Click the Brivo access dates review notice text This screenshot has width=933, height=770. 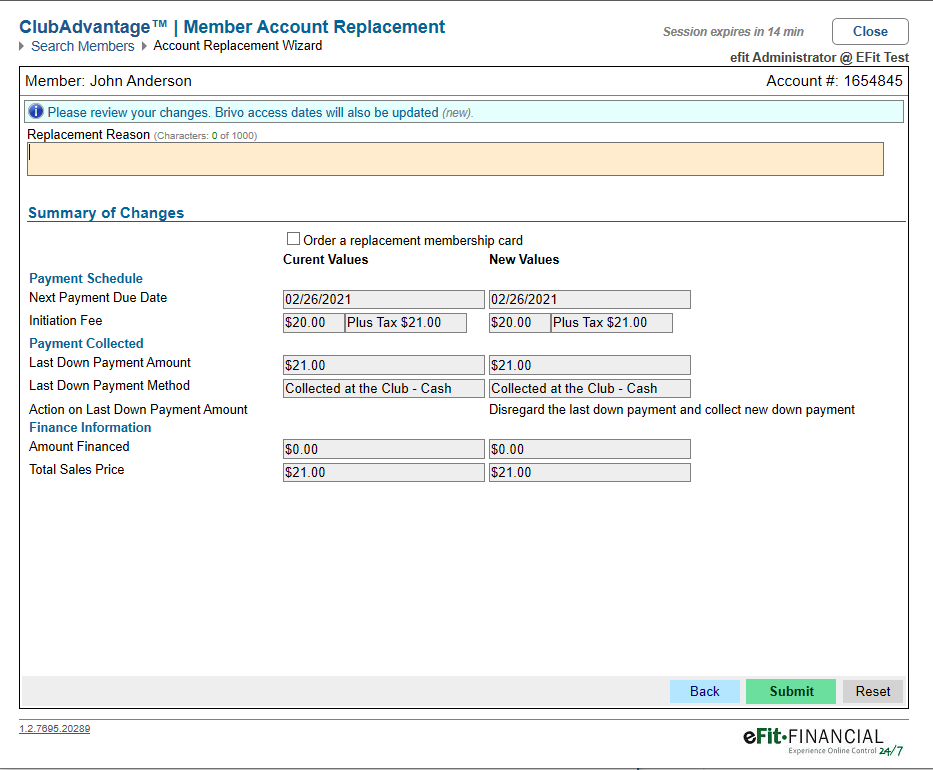click(x=260, y=112)
